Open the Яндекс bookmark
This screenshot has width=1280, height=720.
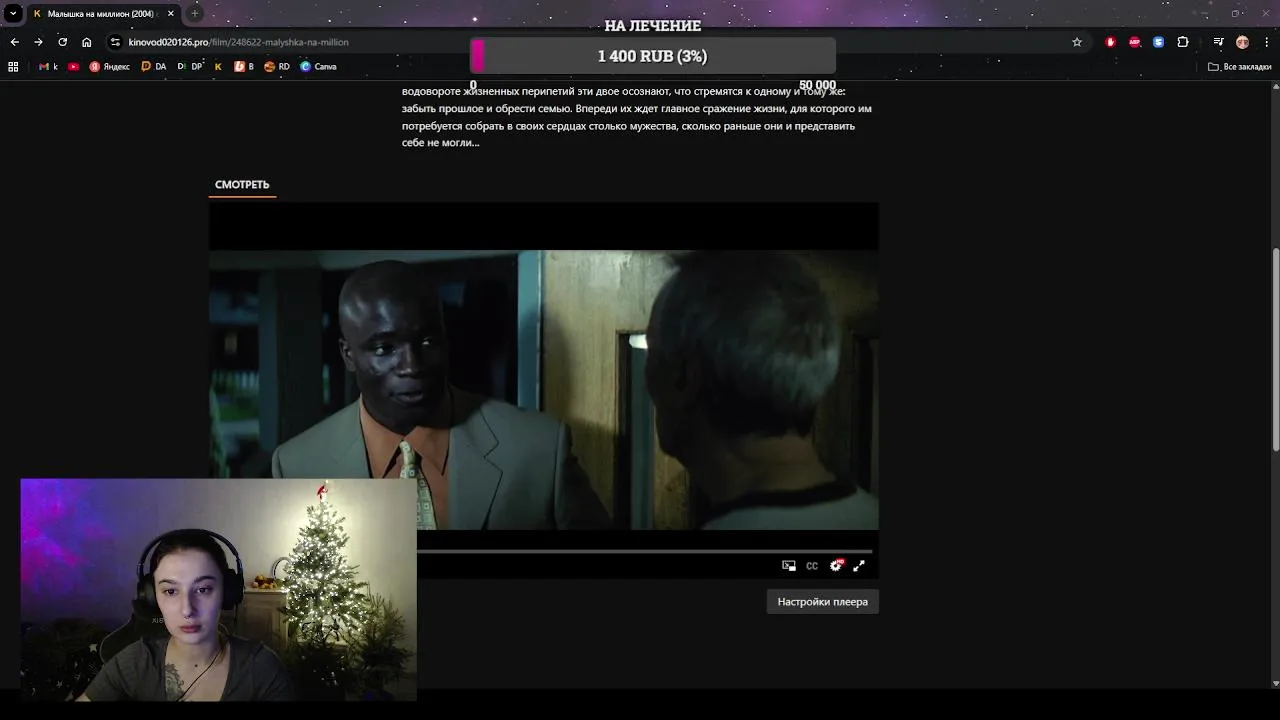pos(110,67)
